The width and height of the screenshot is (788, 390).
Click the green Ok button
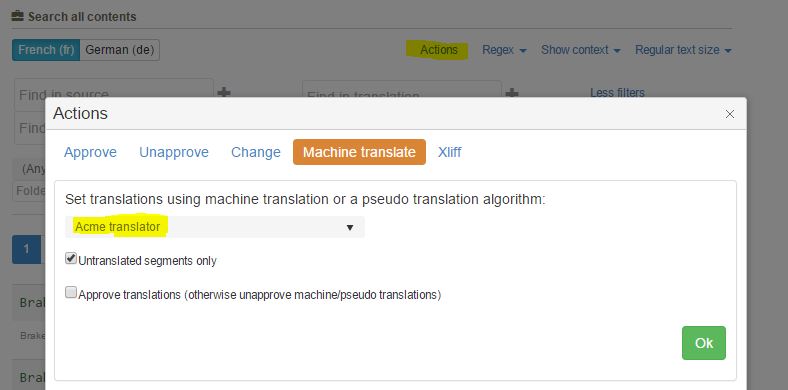tap(704, 343)
